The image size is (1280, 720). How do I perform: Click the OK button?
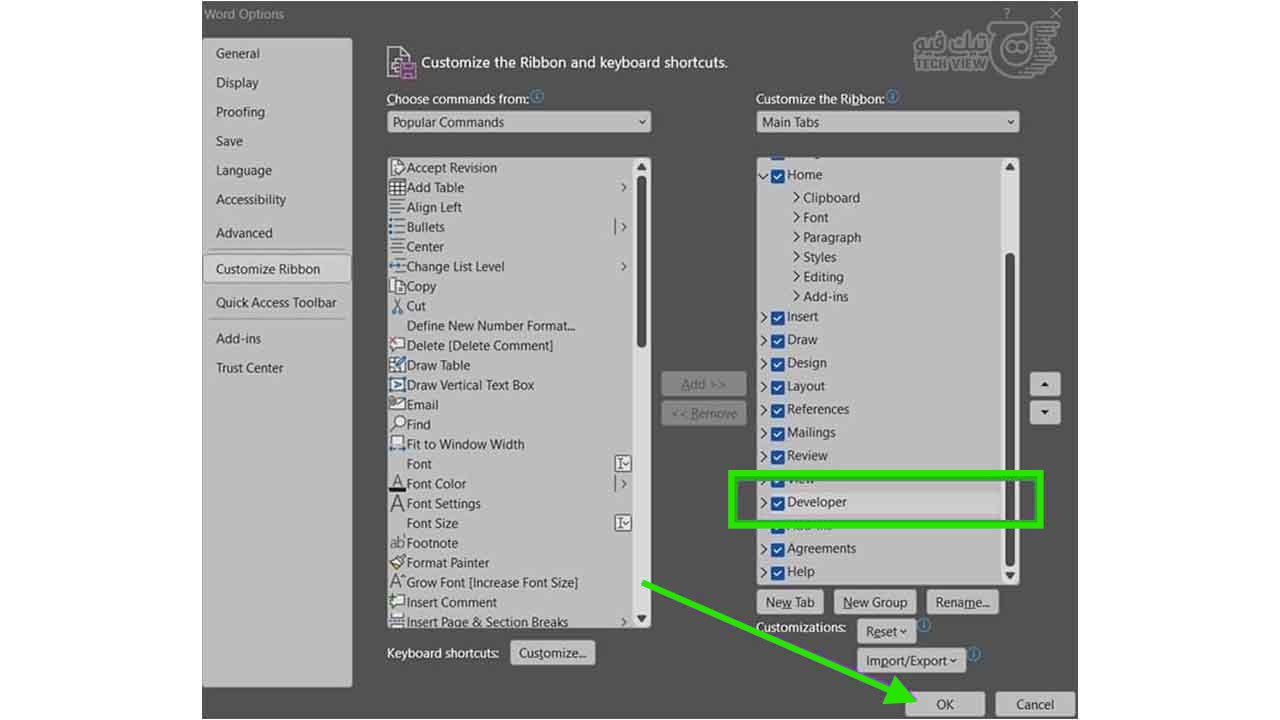coord(945,704)
